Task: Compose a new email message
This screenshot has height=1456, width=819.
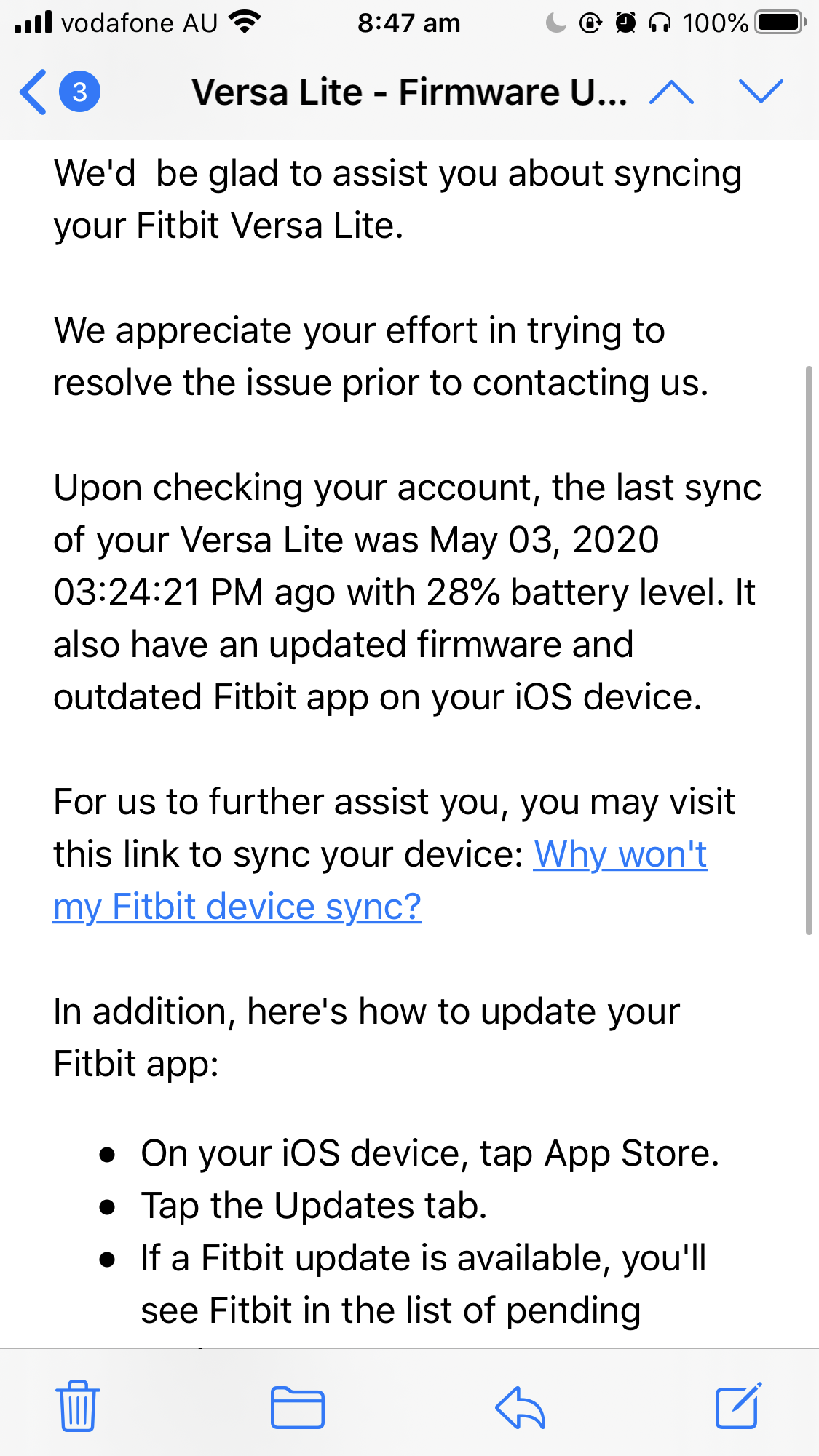Action: (x=738, y=1406)
